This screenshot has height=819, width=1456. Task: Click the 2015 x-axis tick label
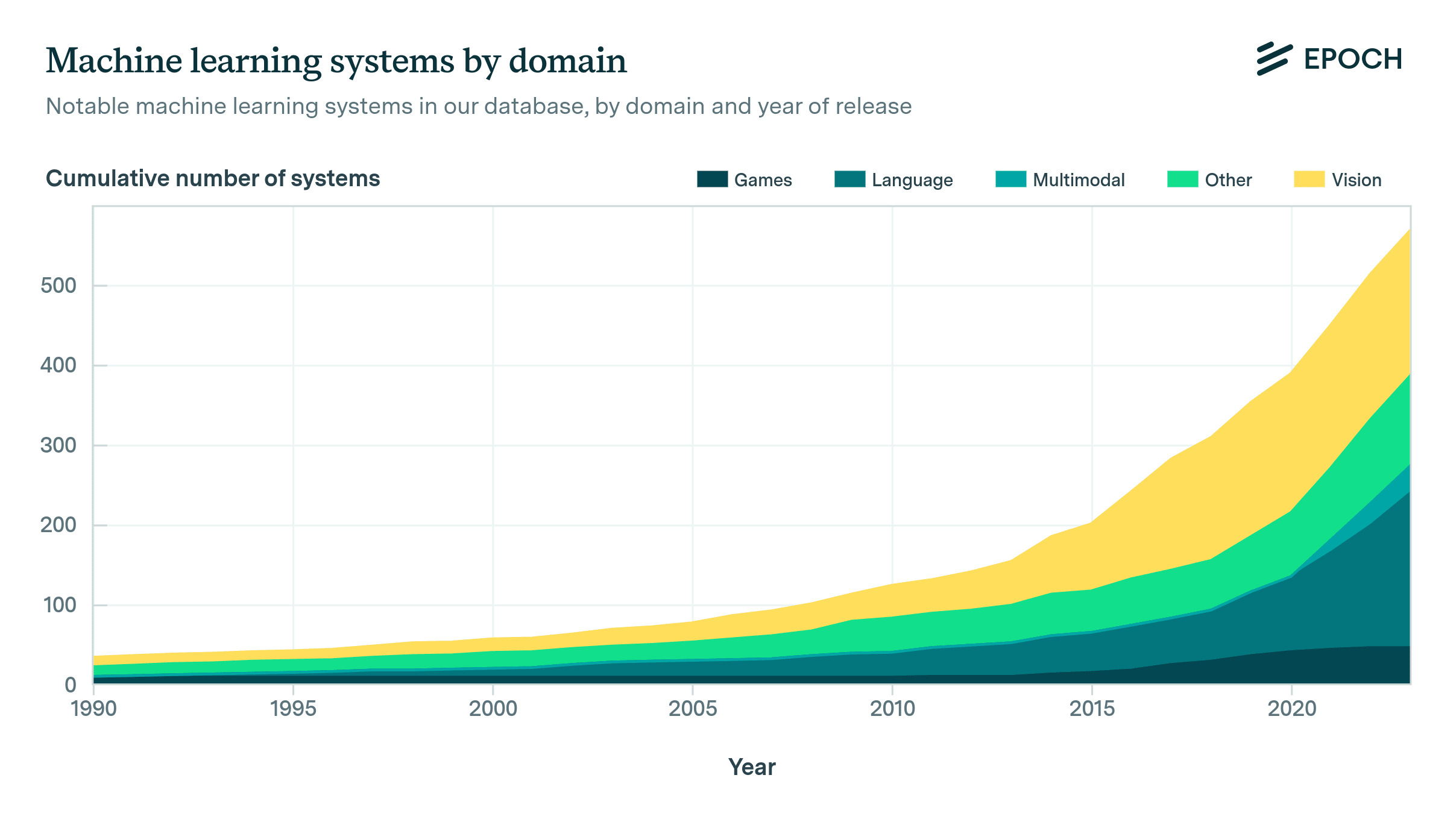(x=1092, y=709)
